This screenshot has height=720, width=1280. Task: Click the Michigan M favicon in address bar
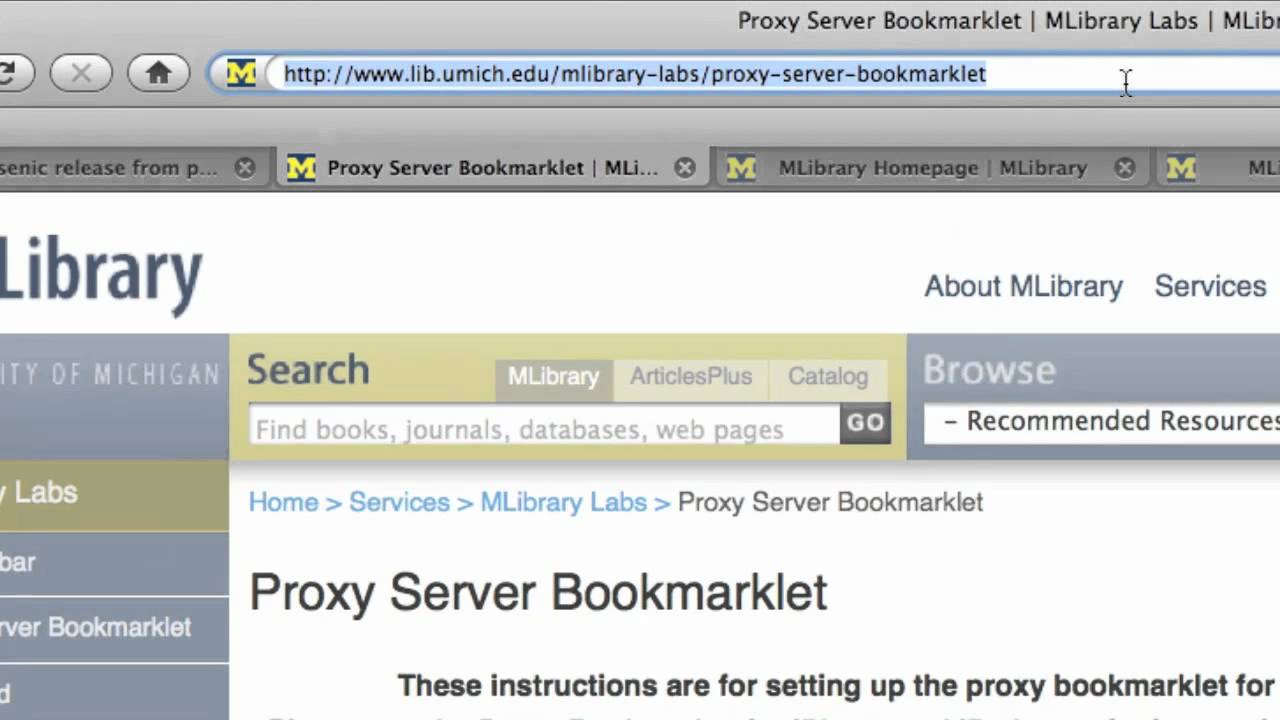241,73
